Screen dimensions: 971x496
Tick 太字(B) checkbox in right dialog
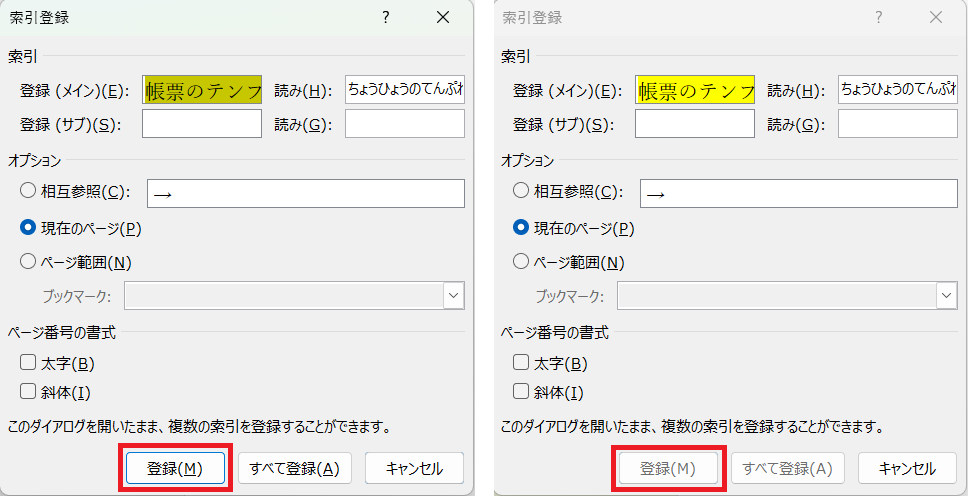[x=521, y=363]
